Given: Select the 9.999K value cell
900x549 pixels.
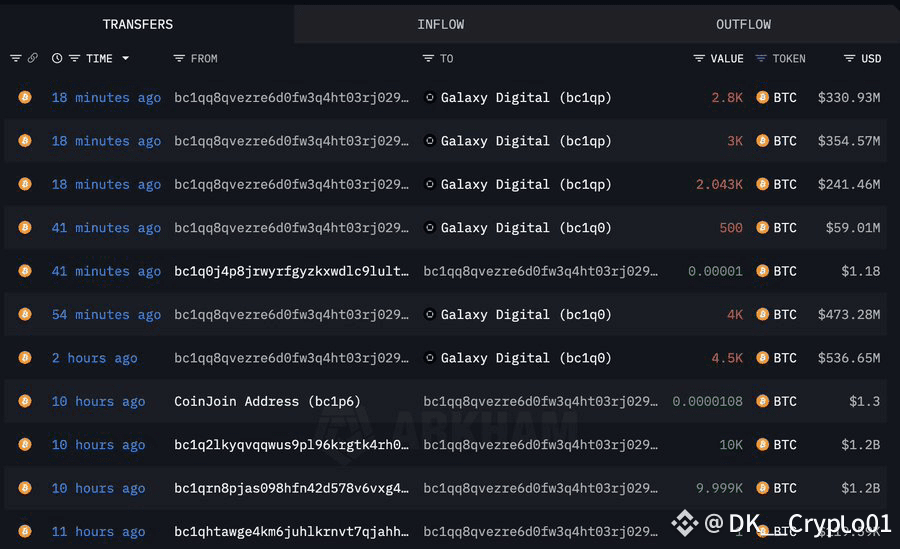Looking at the screenshot, I should [x=719, y=488].
